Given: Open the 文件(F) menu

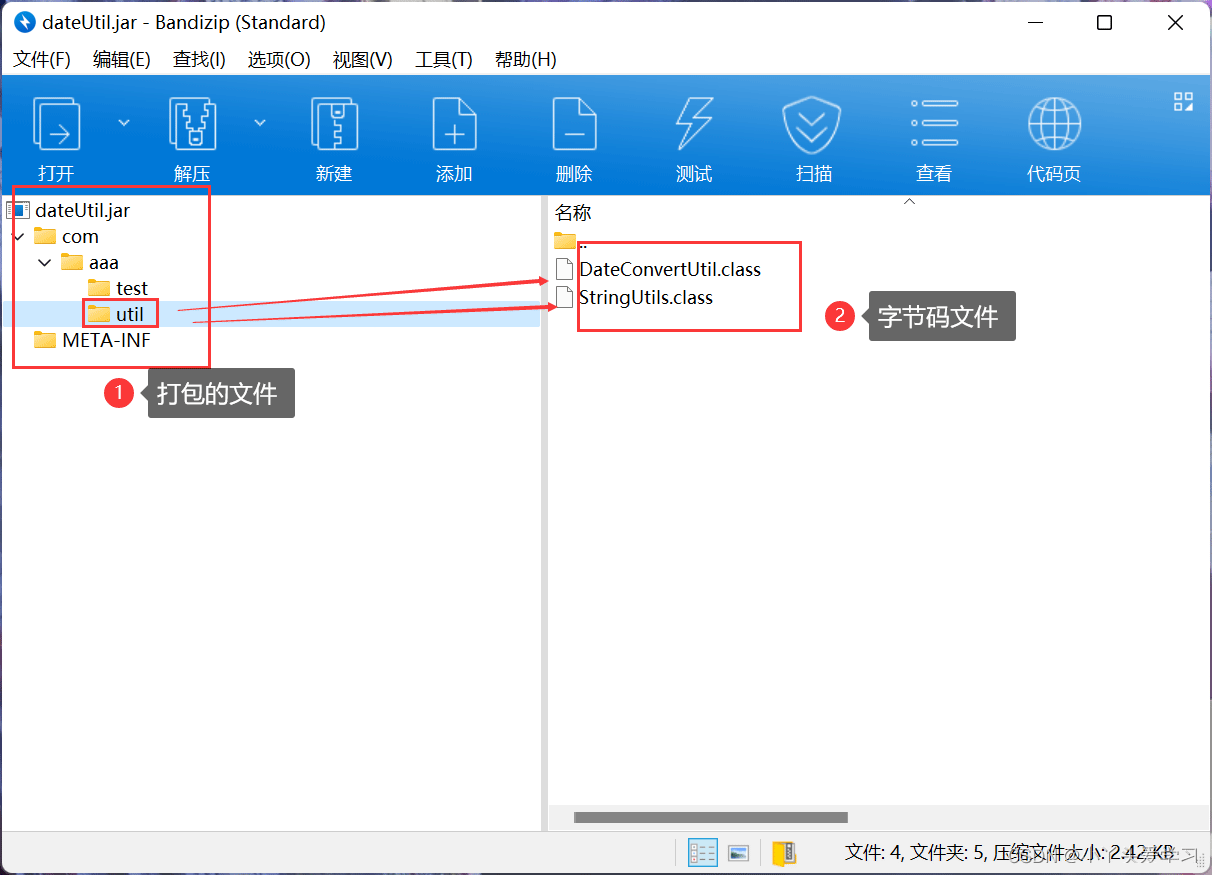Looking at the screenshot, I should 41,59.
